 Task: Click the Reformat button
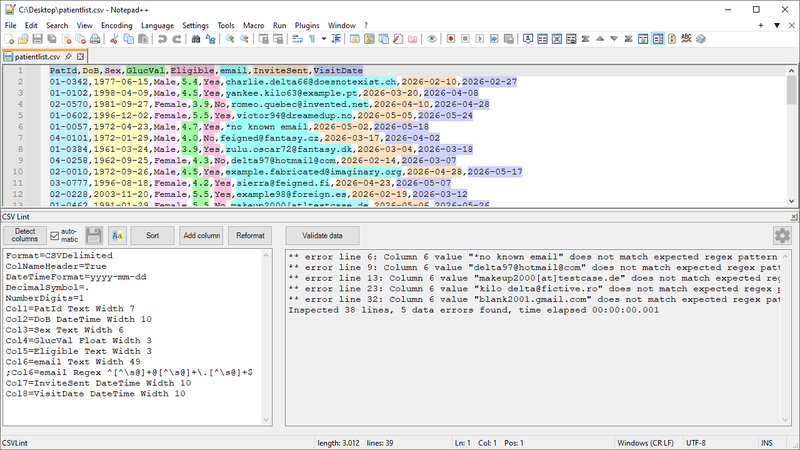tap(250, 236)
